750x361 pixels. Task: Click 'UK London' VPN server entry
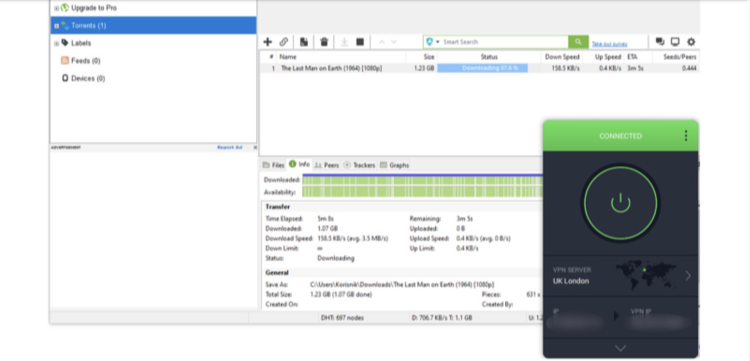(571, 281)
